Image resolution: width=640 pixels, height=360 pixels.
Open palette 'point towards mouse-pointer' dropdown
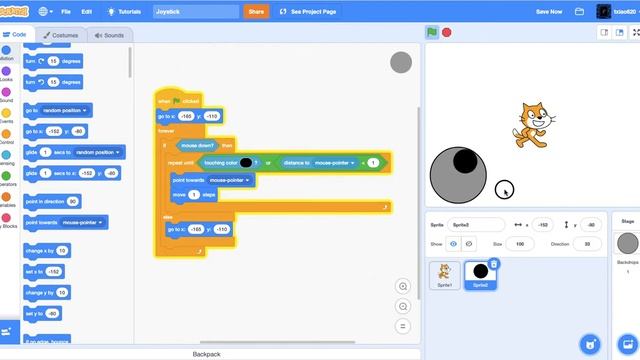(x=82, y=222)
